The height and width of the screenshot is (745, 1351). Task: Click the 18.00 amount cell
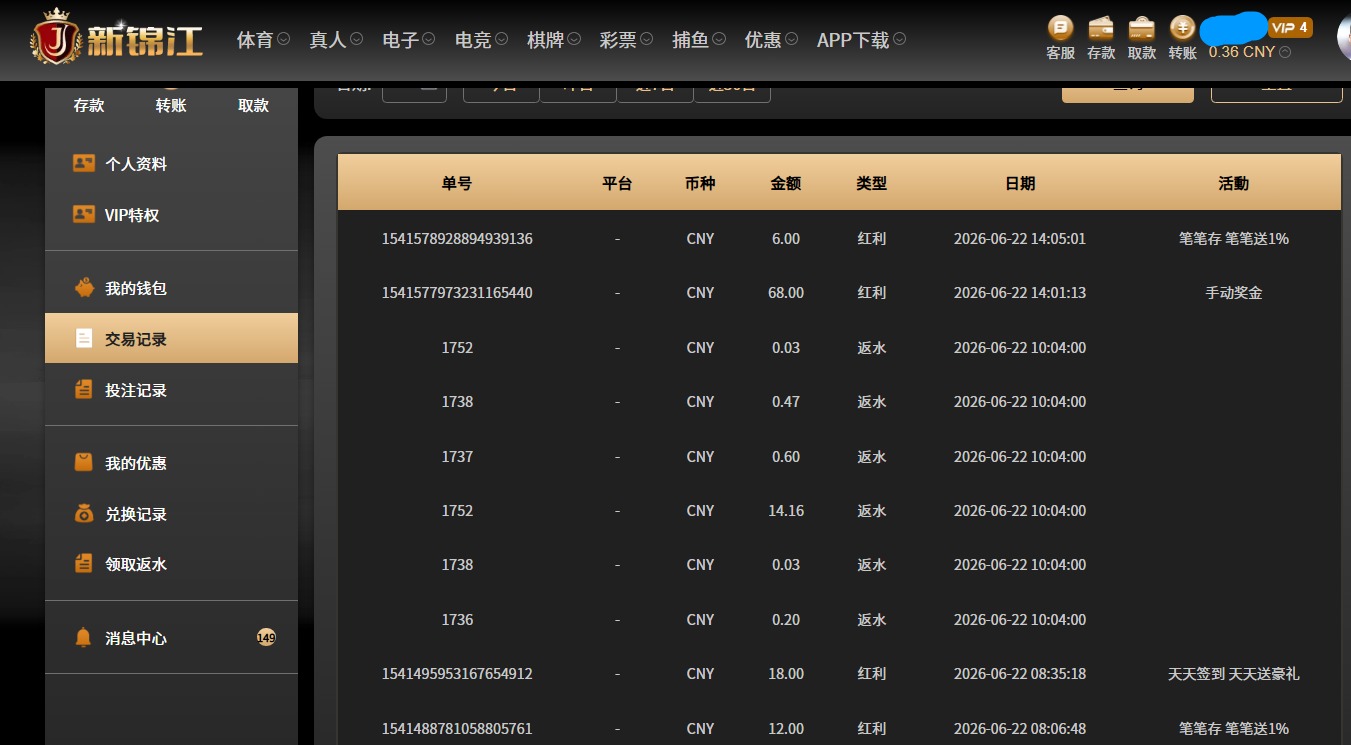click(786, 674)
